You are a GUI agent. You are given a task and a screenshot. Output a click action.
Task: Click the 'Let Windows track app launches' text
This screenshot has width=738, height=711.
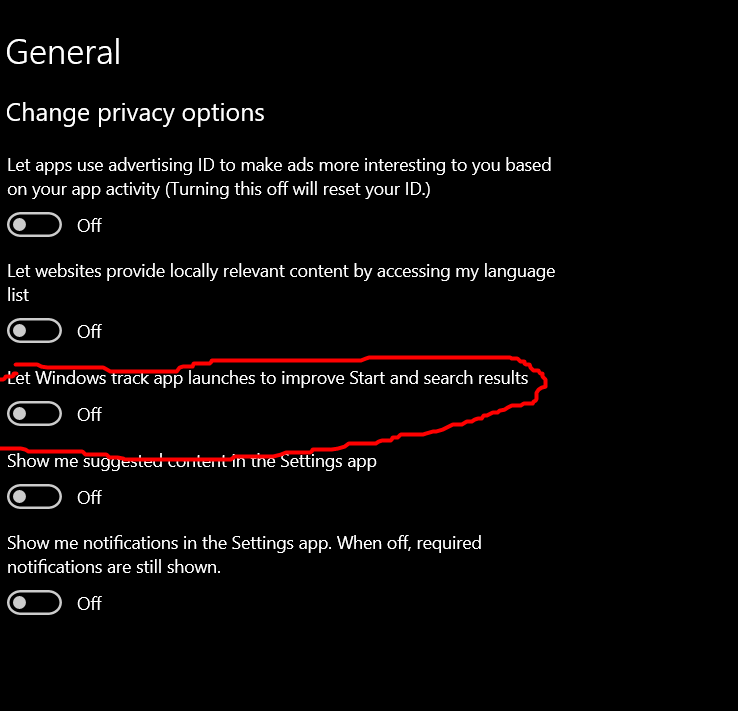(x=268, y=378)
